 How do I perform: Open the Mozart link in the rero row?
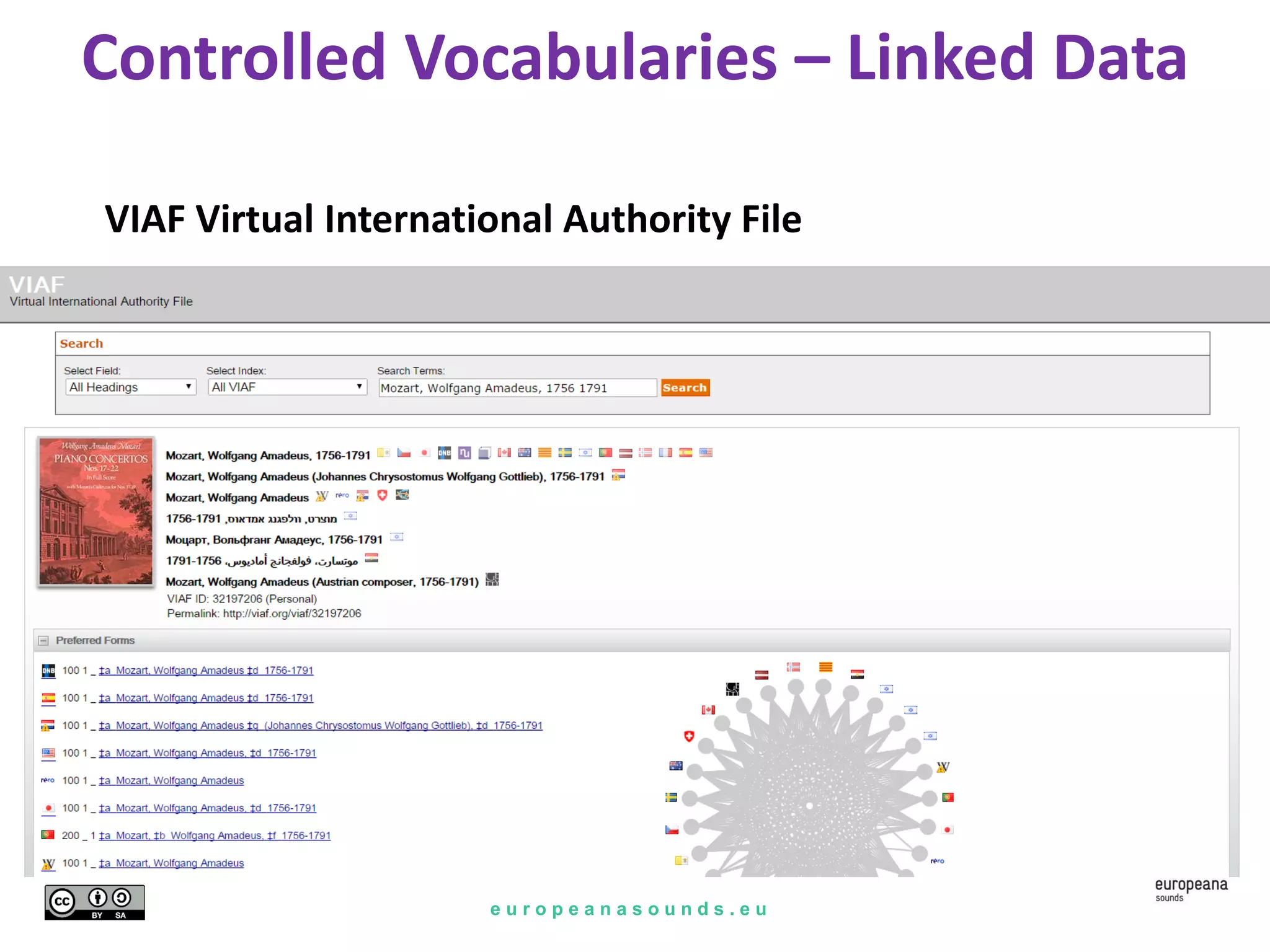pos(171,781)
